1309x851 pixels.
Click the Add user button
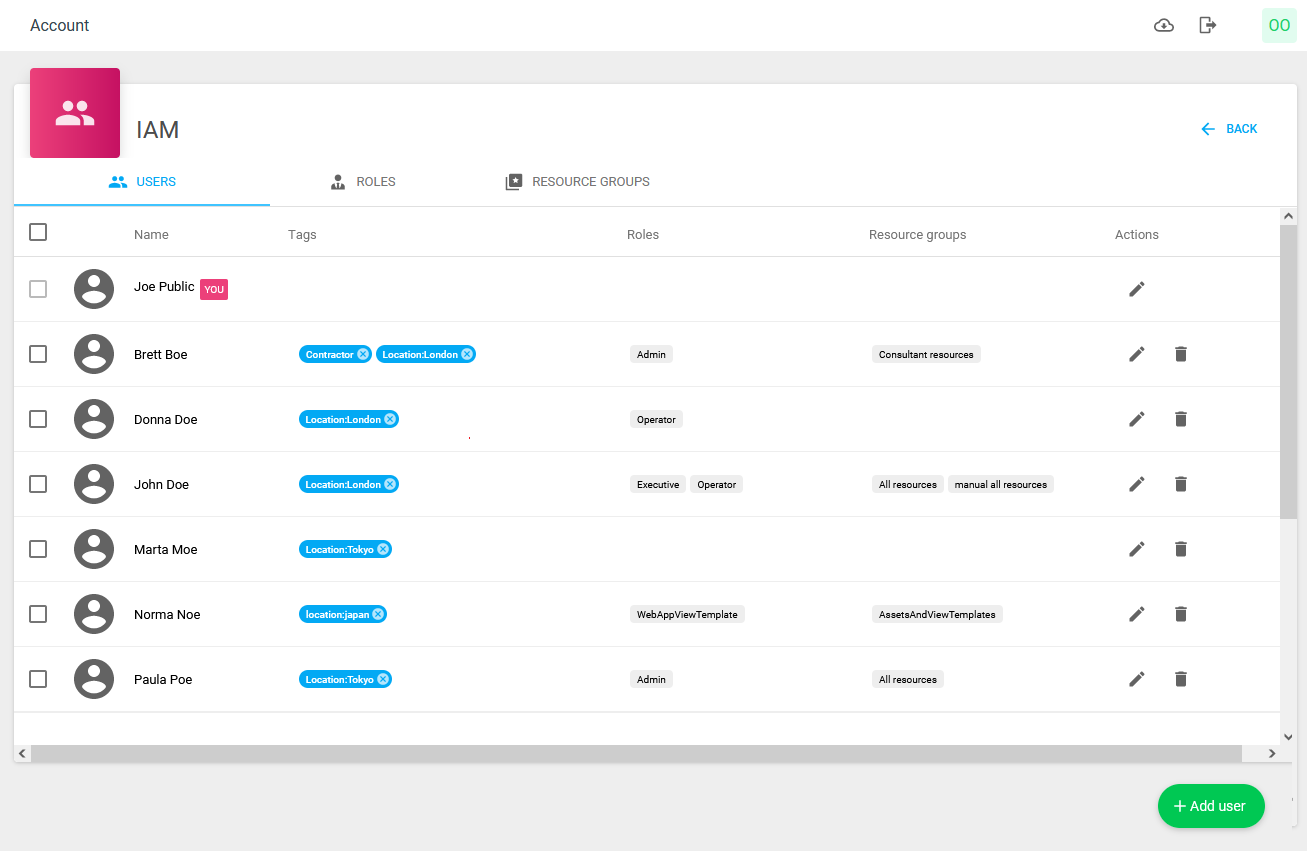coord(1210,806)
